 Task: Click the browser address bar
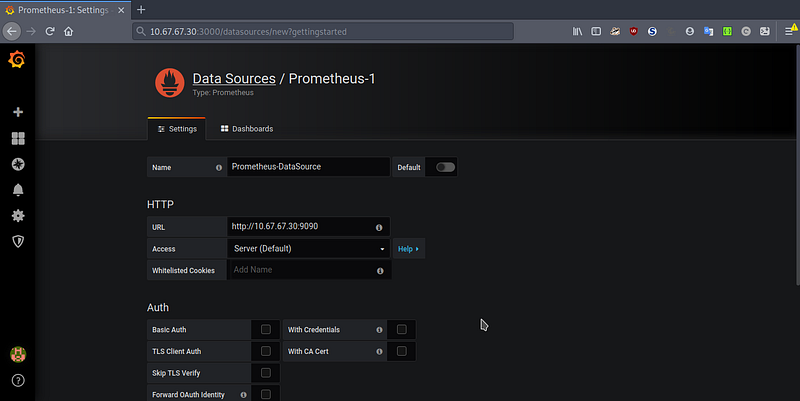point(323,31)
